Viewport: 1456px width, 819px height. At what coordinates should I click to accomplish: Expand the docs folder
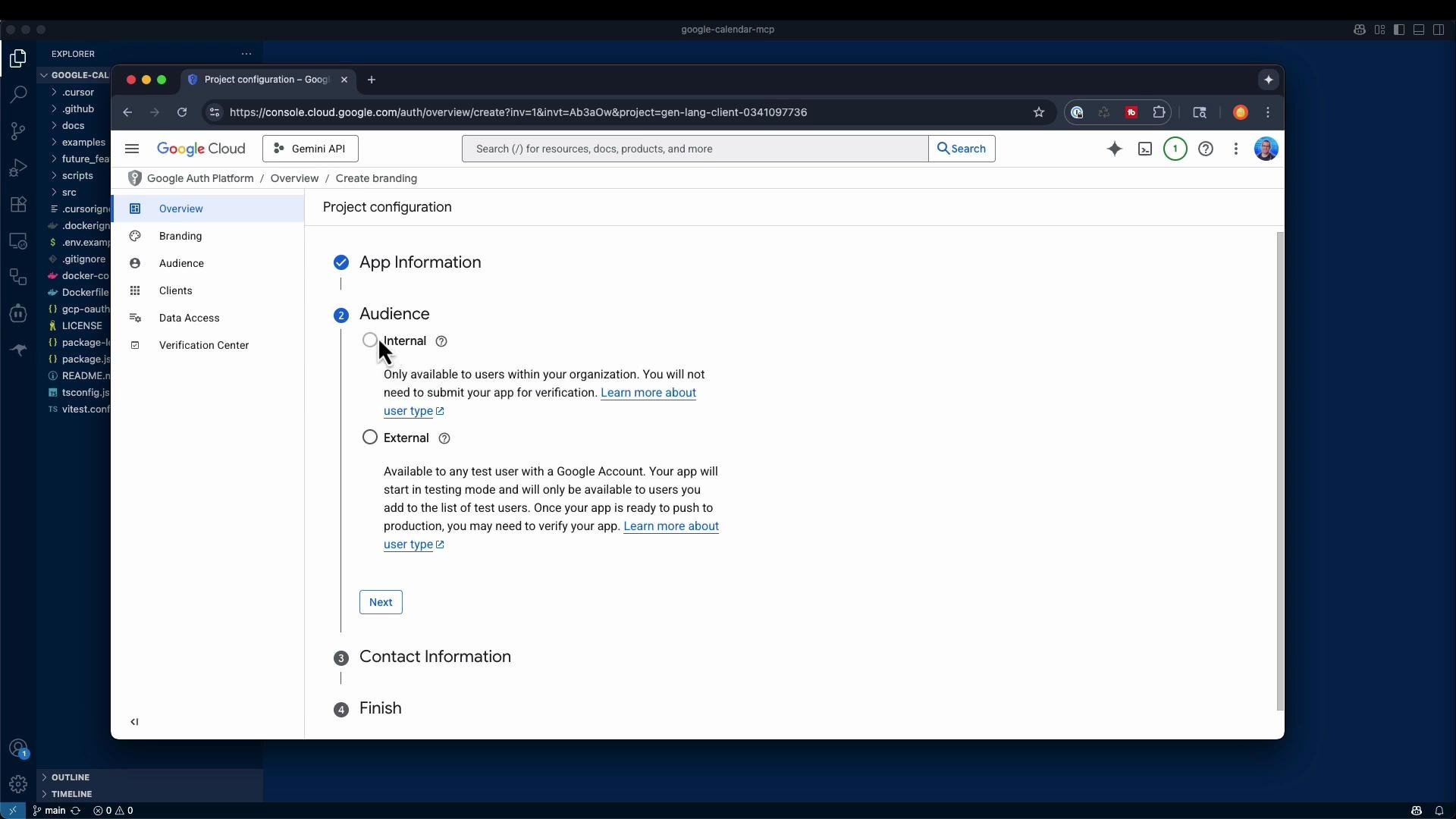point(74,126)
